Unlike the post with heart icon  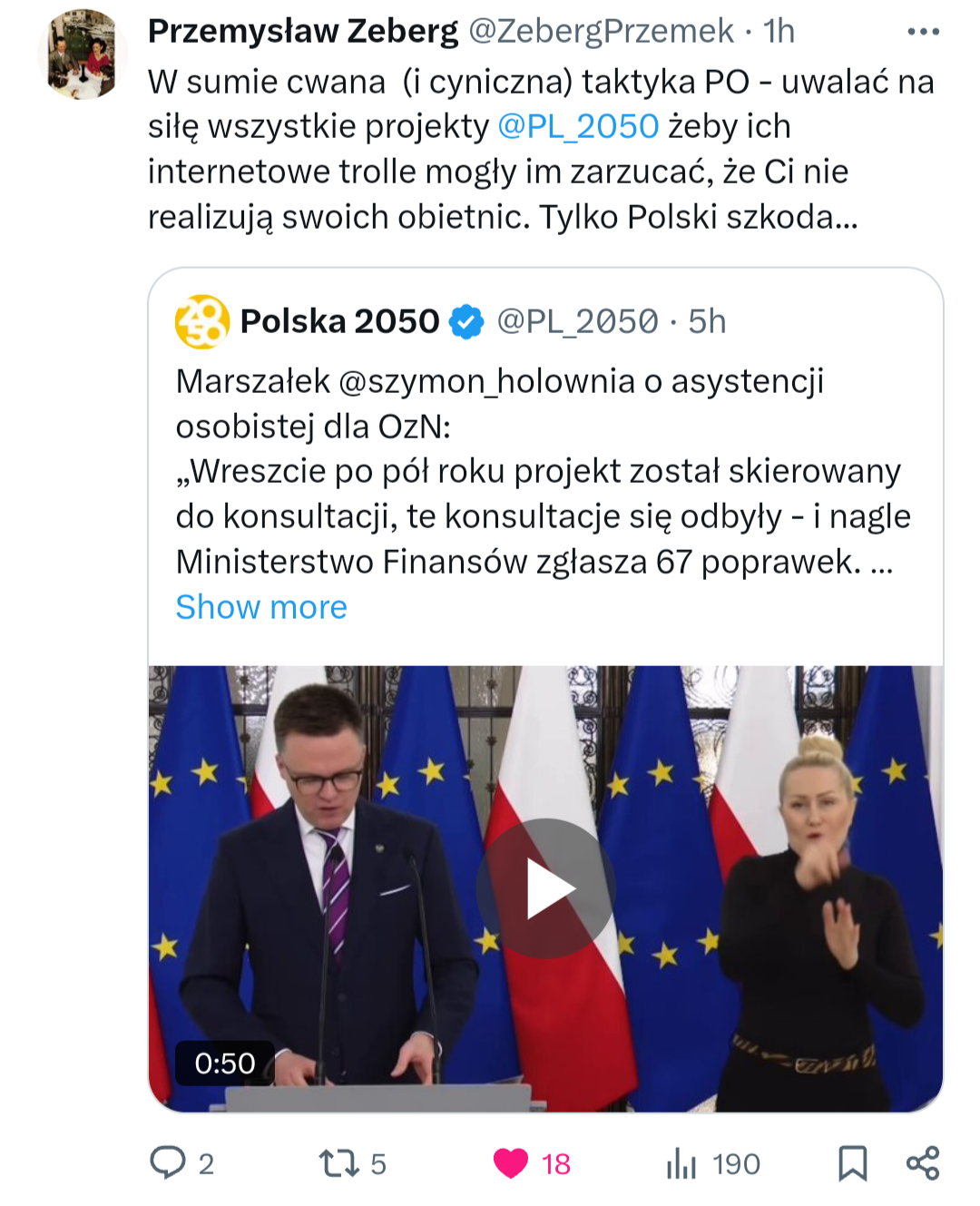[511, 1163]
